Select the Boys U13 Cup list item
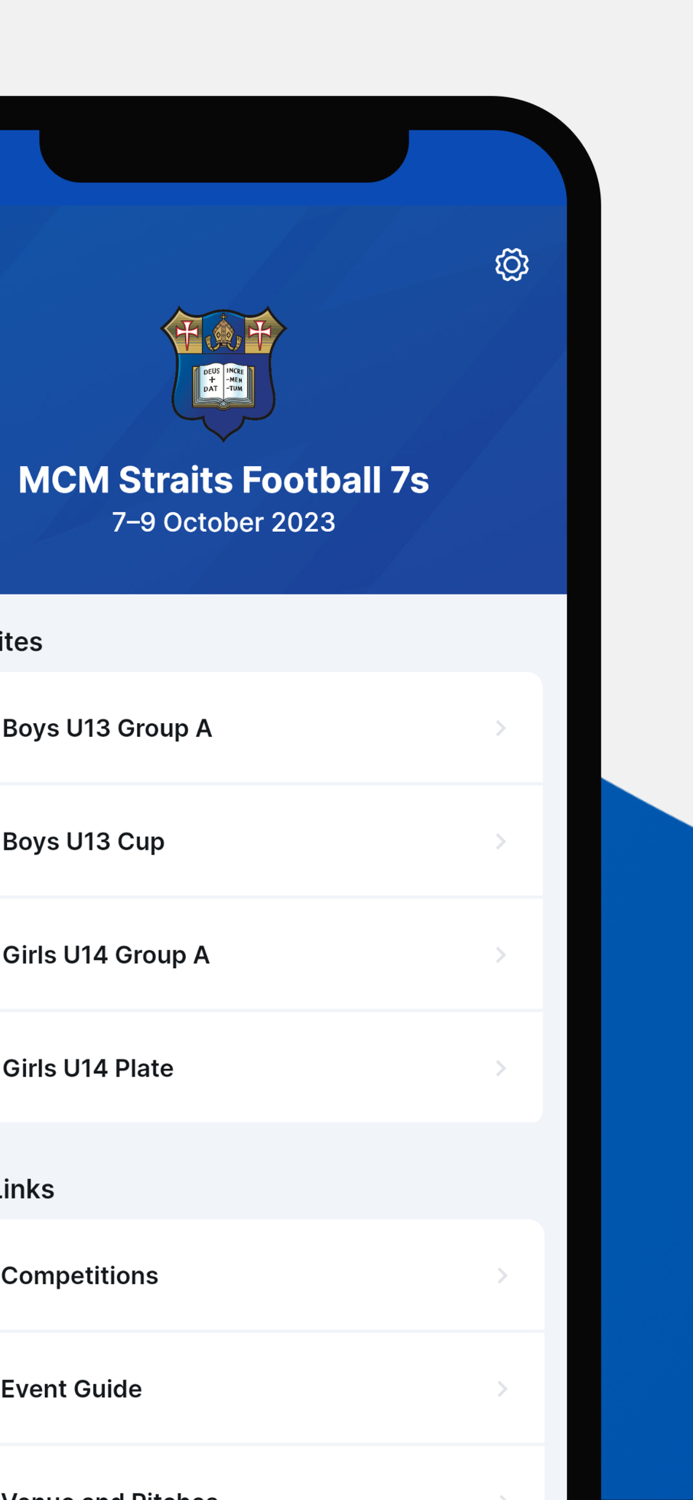Viewport: 693px width, 1500px height. pyautogui.click(x=250, y=841)
